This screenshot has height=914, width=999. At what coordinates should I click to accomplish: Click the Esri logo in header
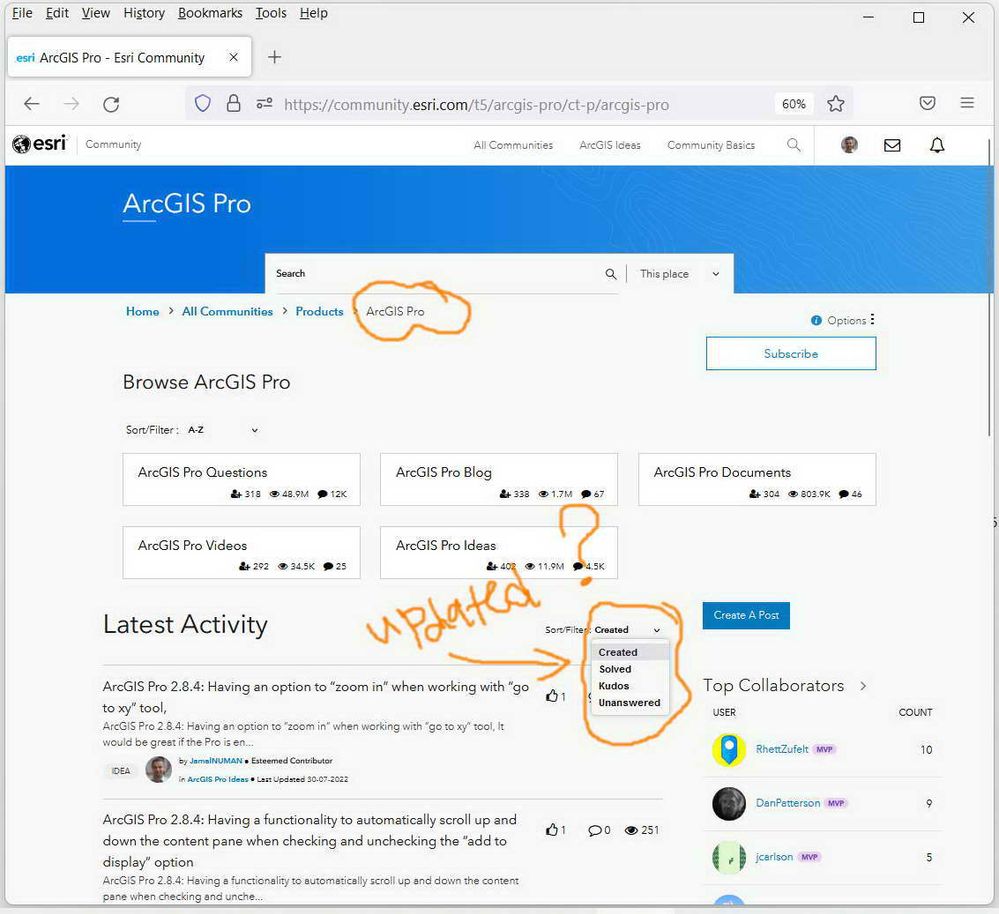click(40, 144)
